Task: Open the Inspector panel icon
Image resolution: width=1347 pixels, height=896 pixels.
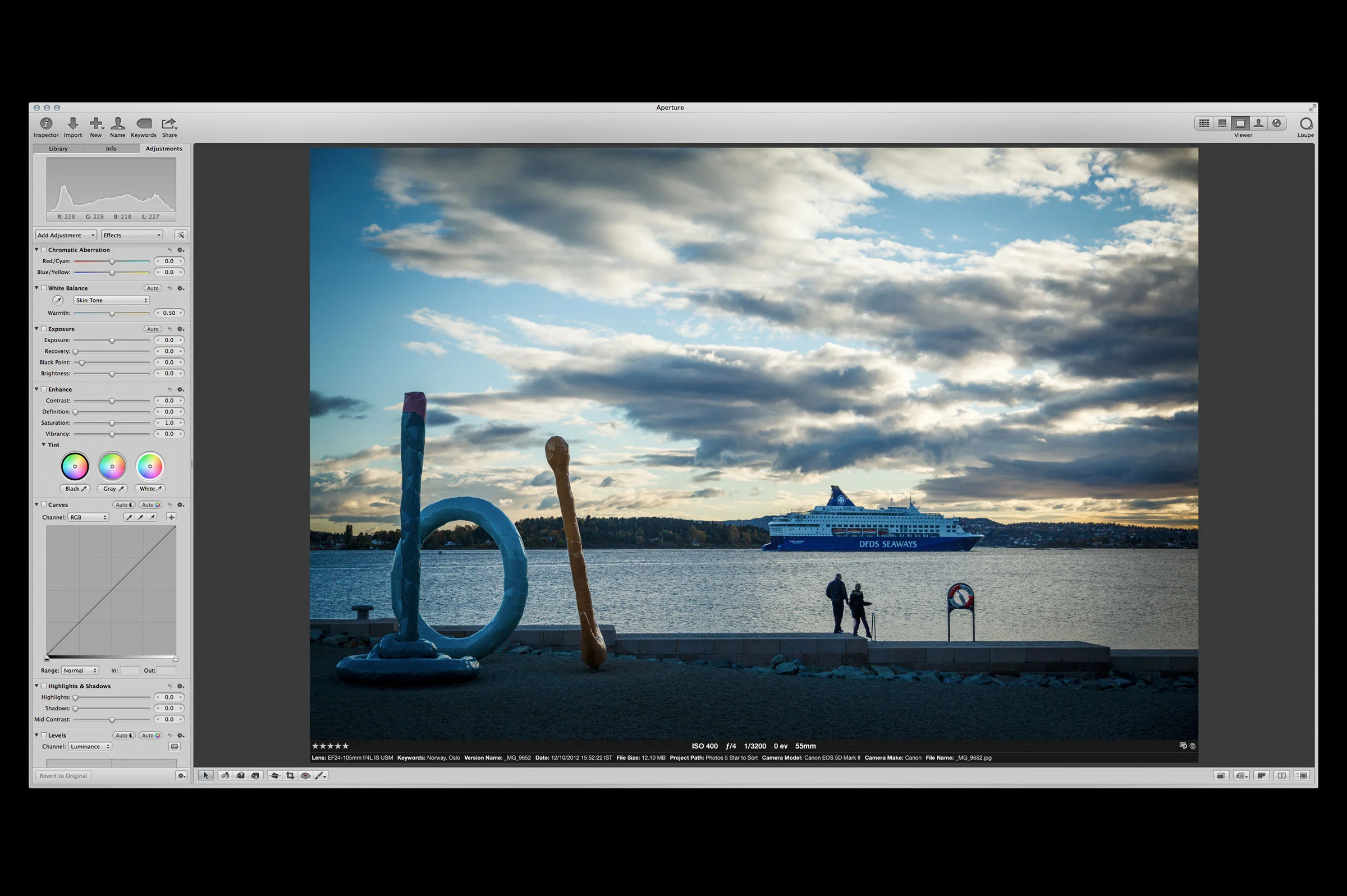Action: [x=45, y=123]
